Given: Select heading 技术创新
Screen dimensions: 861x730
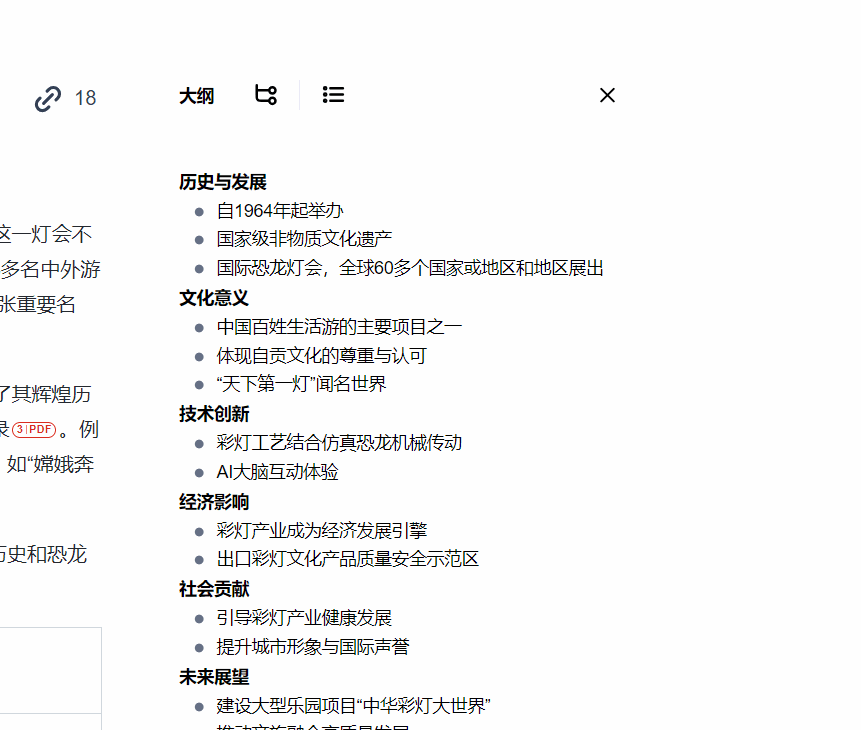Looking at the screenshot, I should pyautogui.click(x=214, y=414).
